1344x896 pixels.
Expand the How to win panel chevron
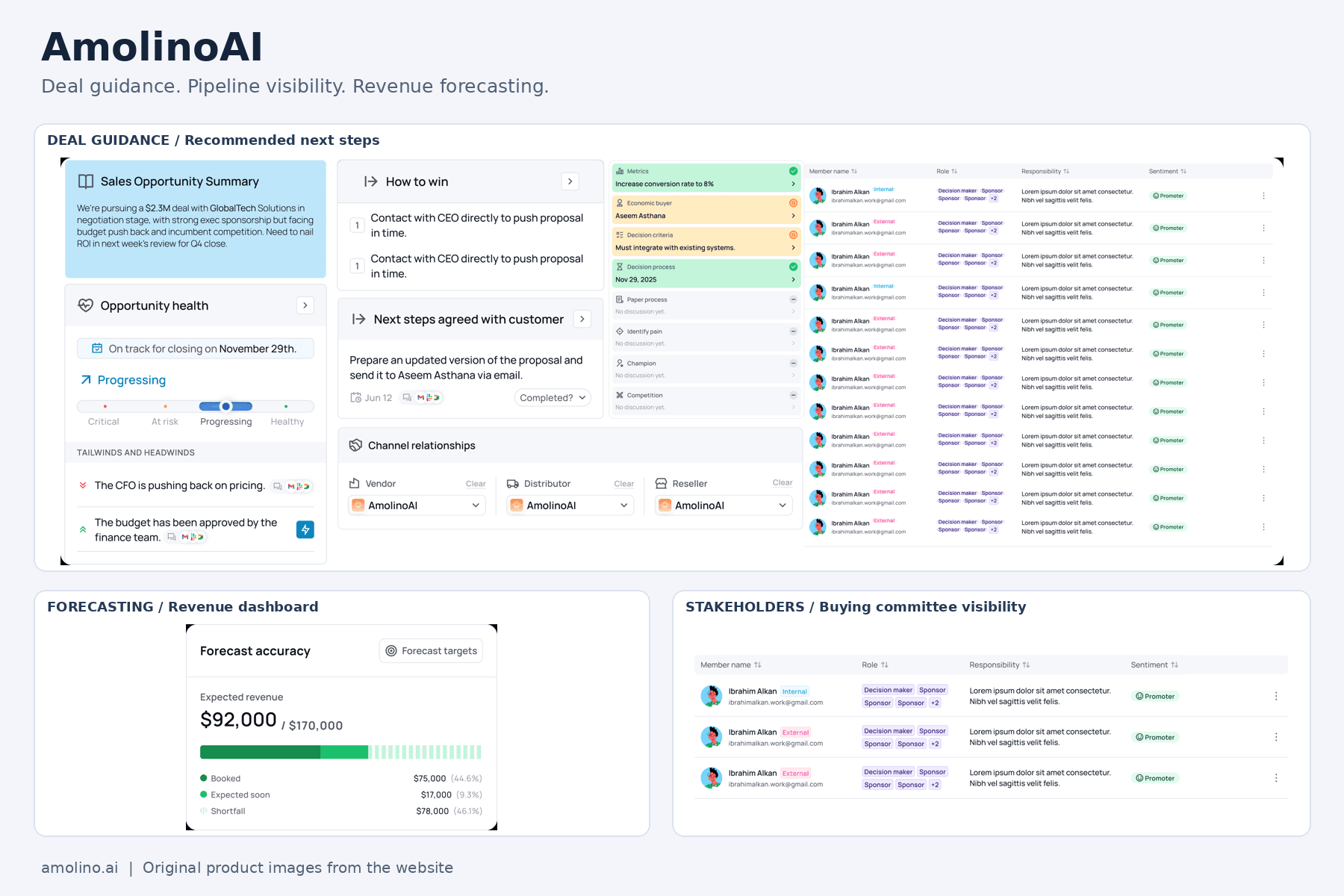570,181
